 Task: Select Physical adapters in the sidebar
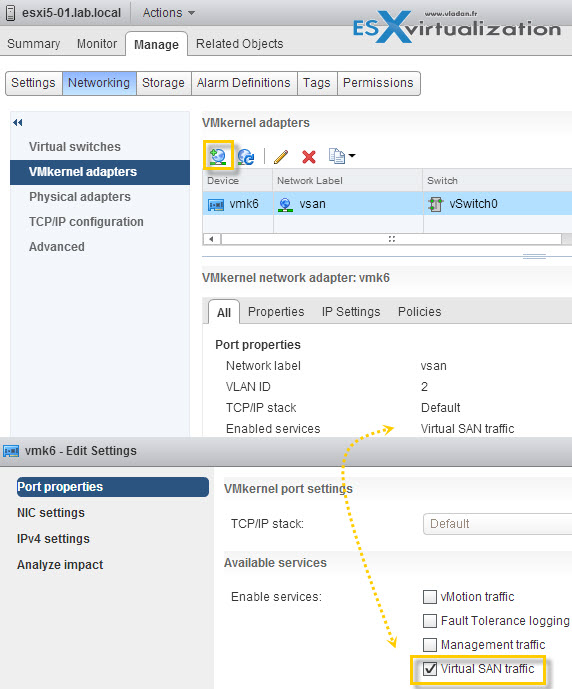point(100,197)
